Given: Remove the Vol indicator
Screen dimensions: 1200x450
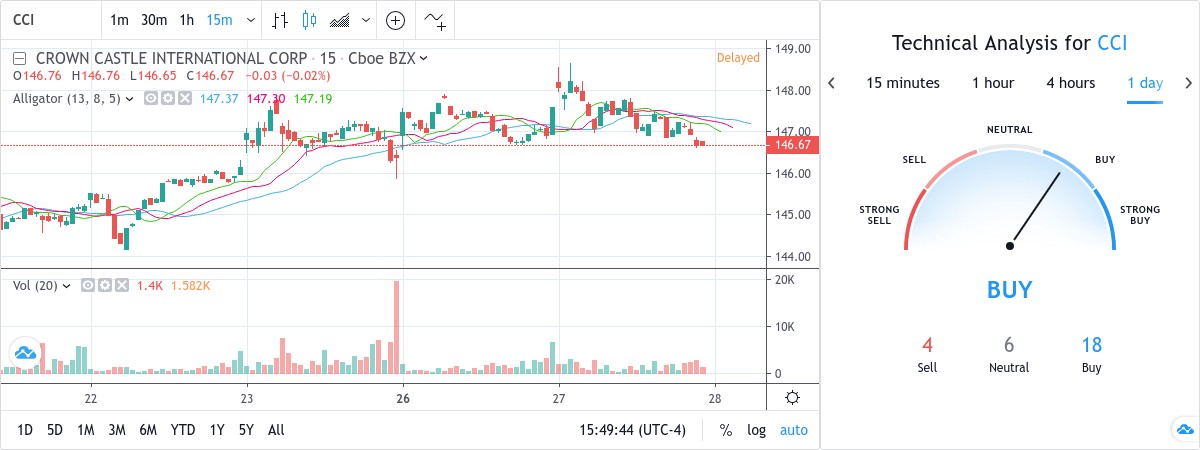Looking at the screenshot, I should (122, 286).
